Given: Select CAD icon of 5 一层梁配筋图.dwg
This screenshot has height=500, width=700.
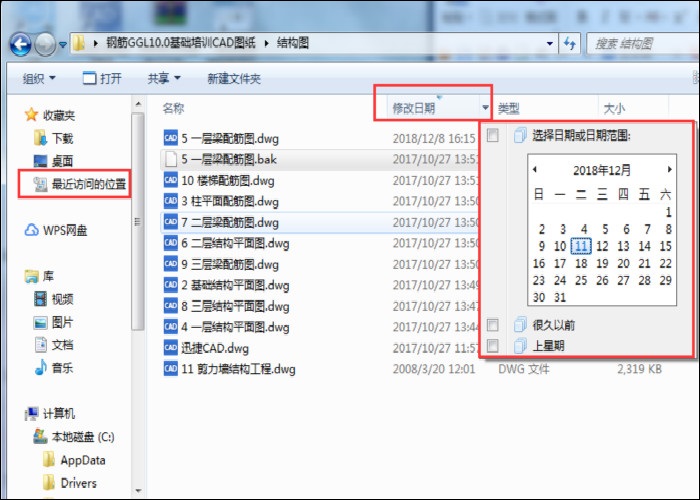Looking at the screenshot, I should point(171,138).
